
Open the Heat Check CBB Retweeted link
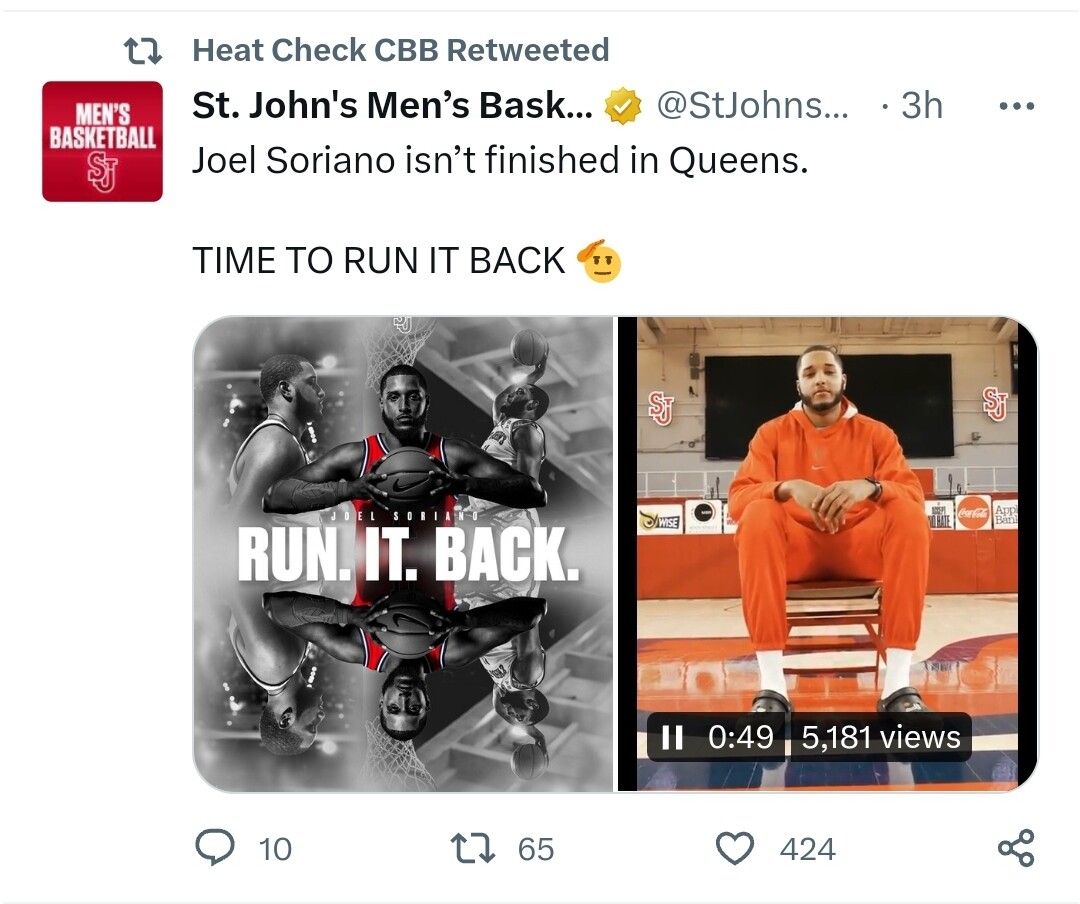point(400,49)
